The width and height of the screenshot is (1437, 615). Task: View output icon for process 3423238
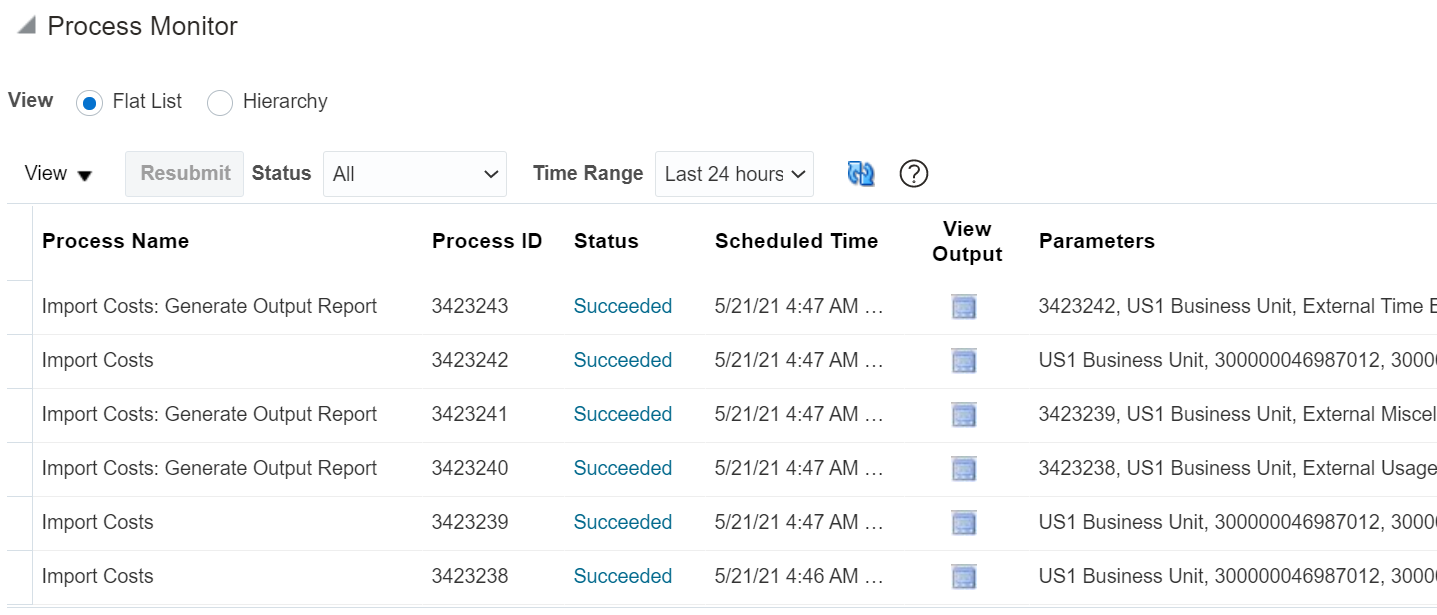tap(964, 577)
